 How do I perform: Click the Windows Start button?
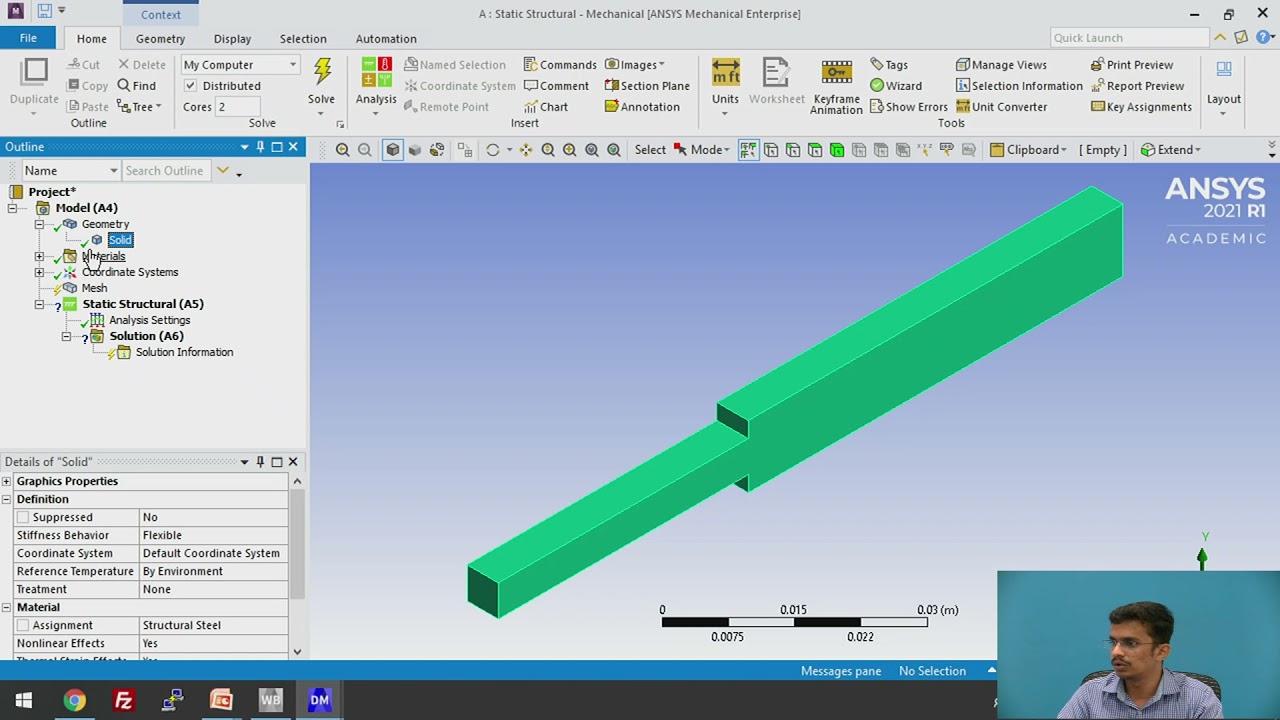24,700
